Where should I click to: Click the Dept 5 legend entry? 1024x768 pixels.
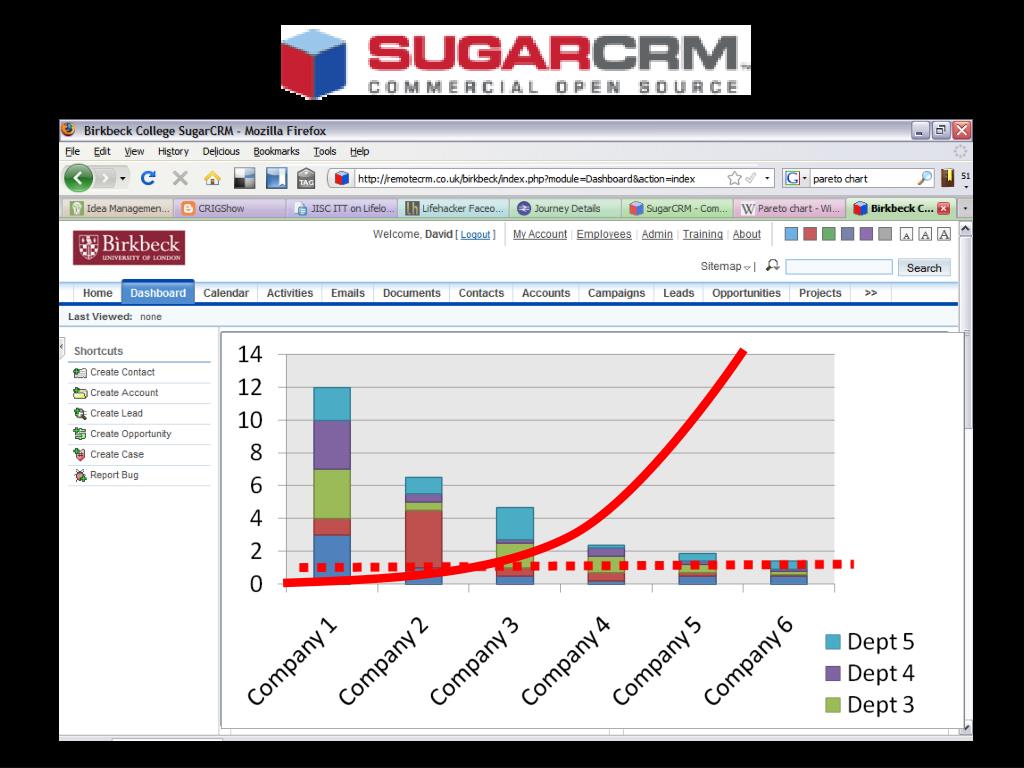pyautogui.click(x=869, y=641)
